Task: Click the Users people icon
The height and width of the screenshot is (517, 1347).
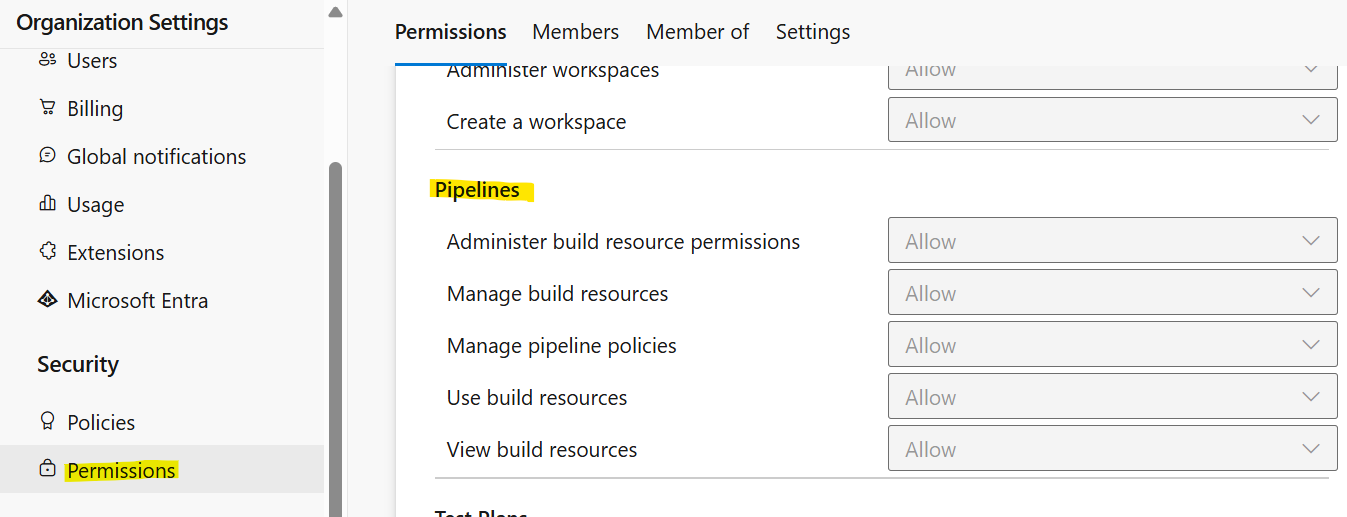Action: [47, 60]
